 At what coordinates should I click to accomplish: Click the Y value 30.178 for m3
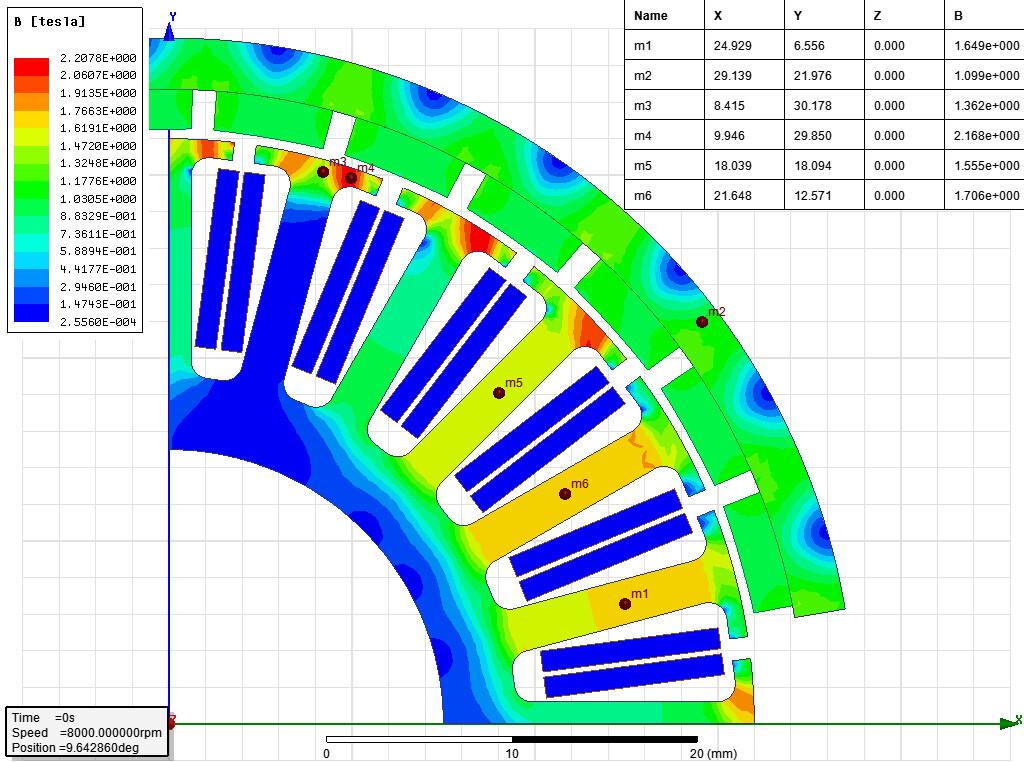pyautogui.click(x=812, y=106)
